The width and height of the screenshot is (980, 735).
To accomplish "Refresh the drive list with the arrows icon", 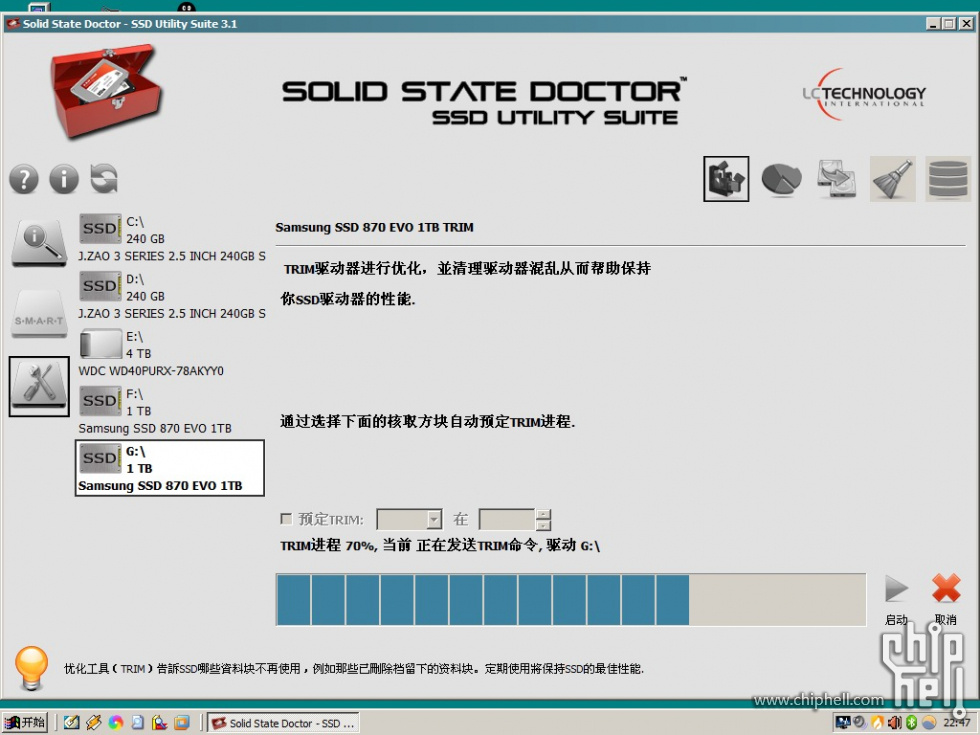I will tap(104, 179).
